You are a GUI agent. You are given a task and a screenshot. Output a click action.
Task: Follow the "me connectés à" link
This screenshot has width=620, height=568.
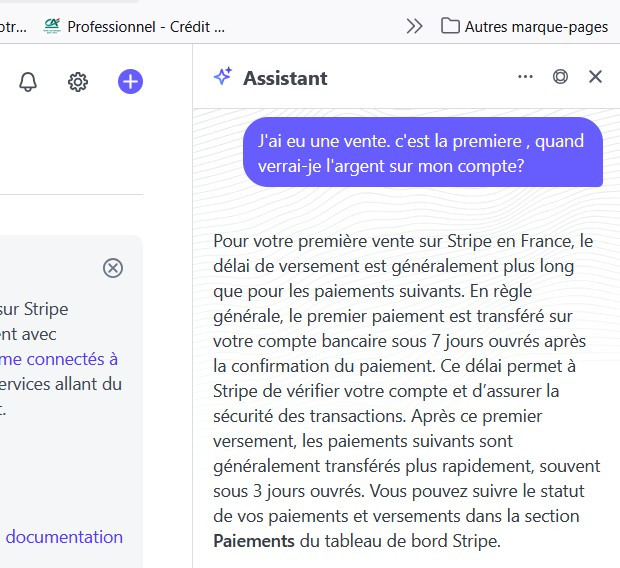click(59, 358)
